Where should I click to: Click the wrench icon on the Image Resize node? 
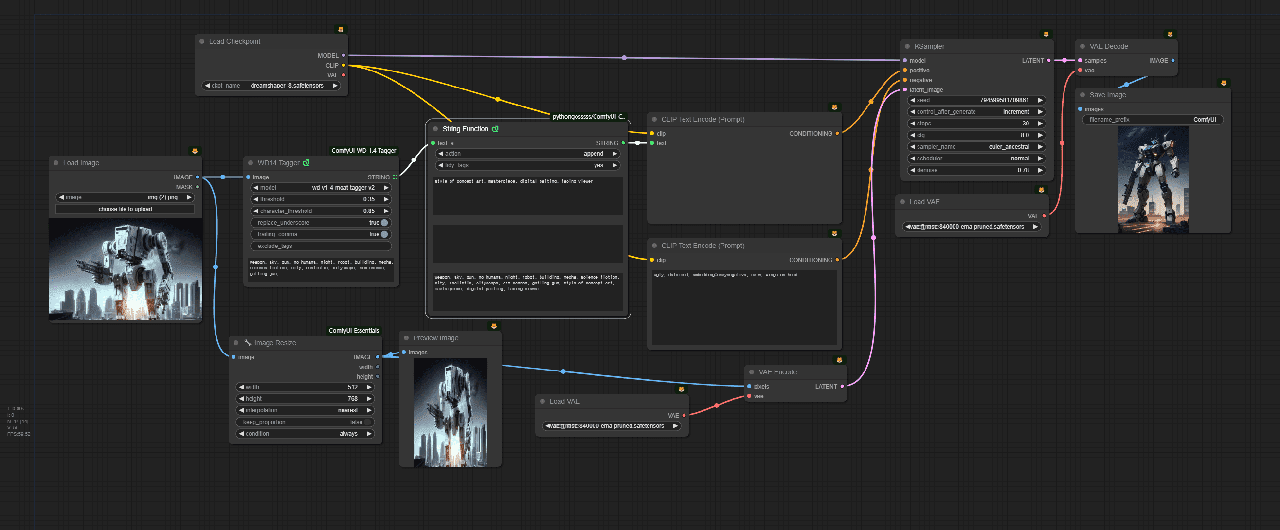point(247,343)
